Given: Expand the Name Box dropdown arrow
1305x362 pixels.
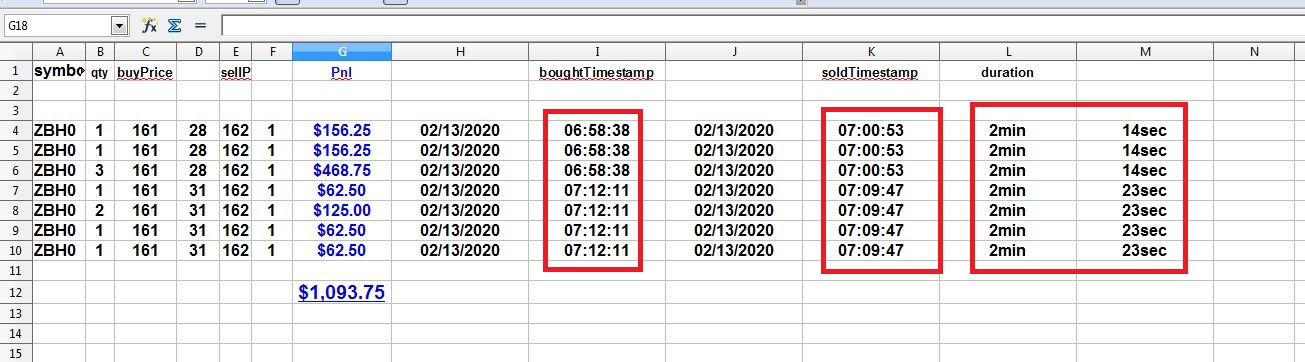Looking at the screenshot, I should pos(120,25).
